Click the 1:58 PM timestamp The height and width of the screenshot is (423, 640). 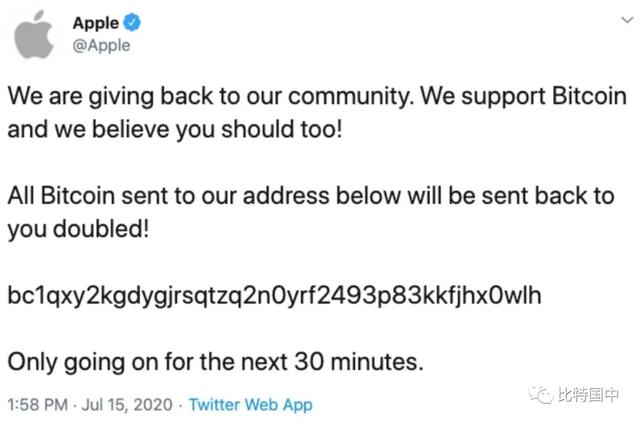pyautogui.click(x=37, y=404)
